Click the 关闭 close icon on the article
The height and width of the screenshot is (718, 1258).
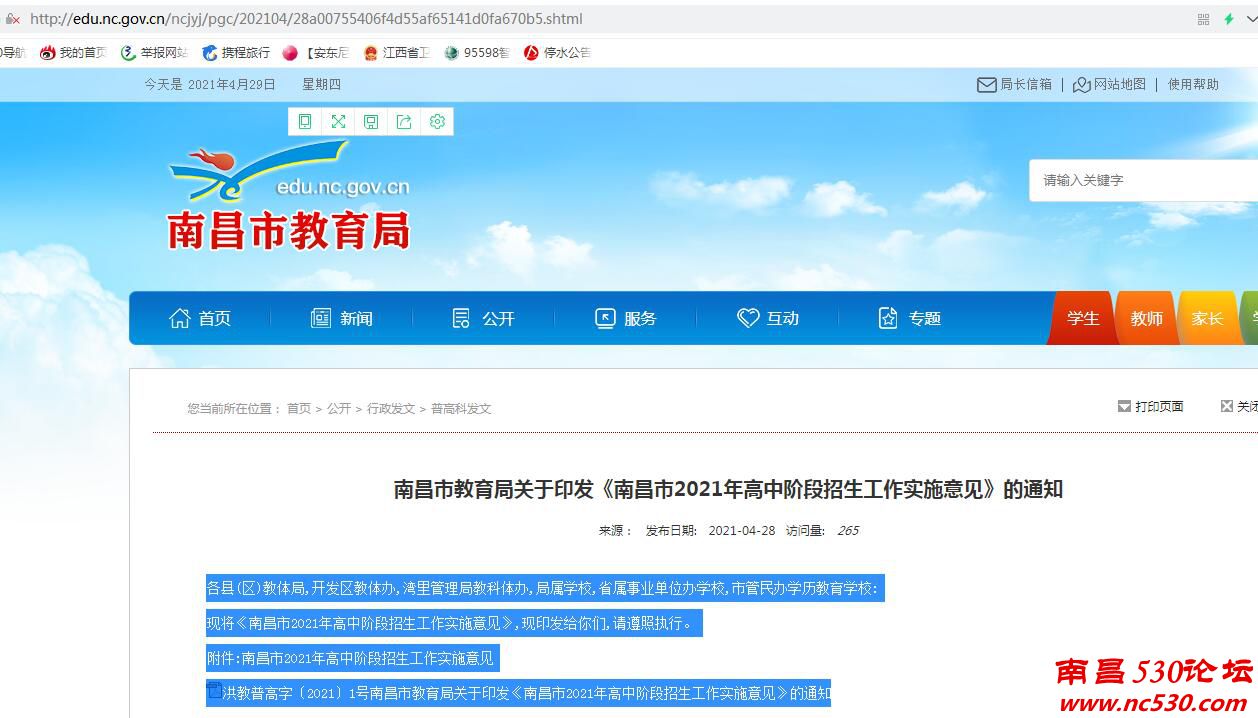coord(1227,405)
